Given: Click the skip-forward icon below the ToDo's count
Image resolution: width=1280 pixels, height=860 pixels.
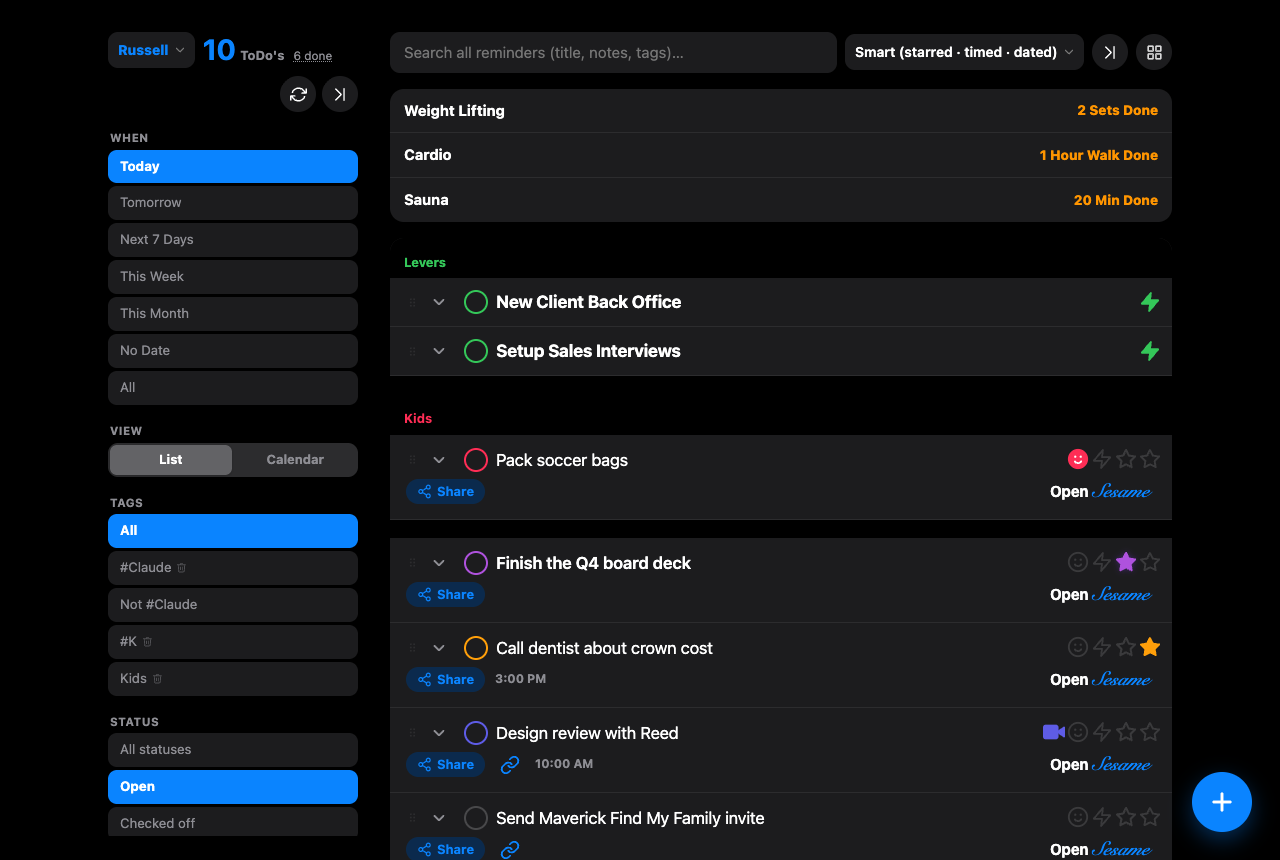Looking at the screenshot, I should [340, 94].
